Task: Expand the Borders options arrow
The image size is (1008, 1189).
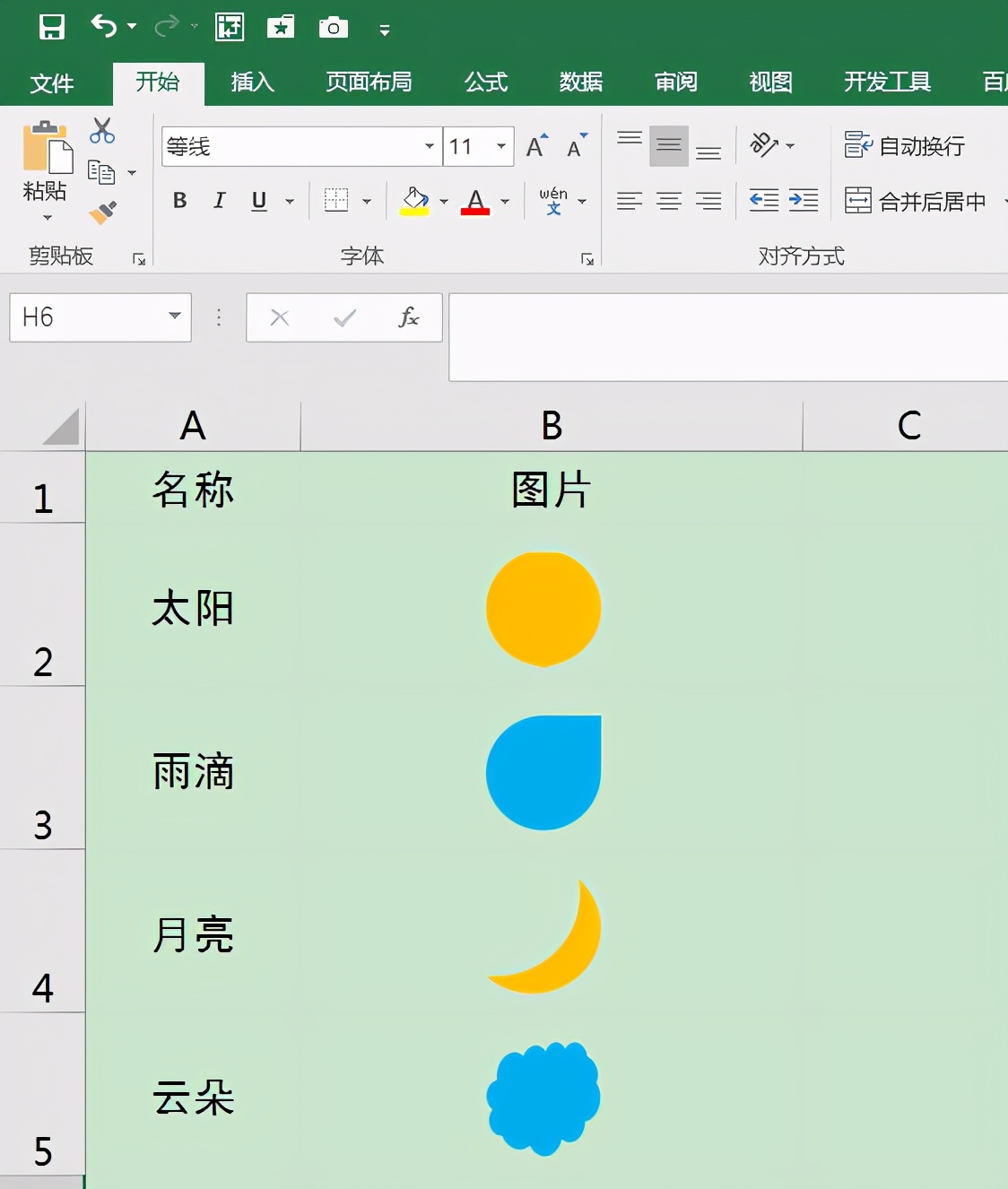Action: click(x=367, y=202)
